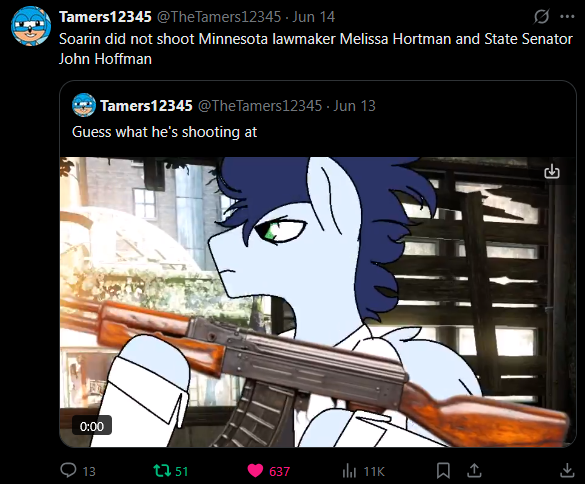Click the download icon below the post
This screenshot has width=585, height=484.
567,471
